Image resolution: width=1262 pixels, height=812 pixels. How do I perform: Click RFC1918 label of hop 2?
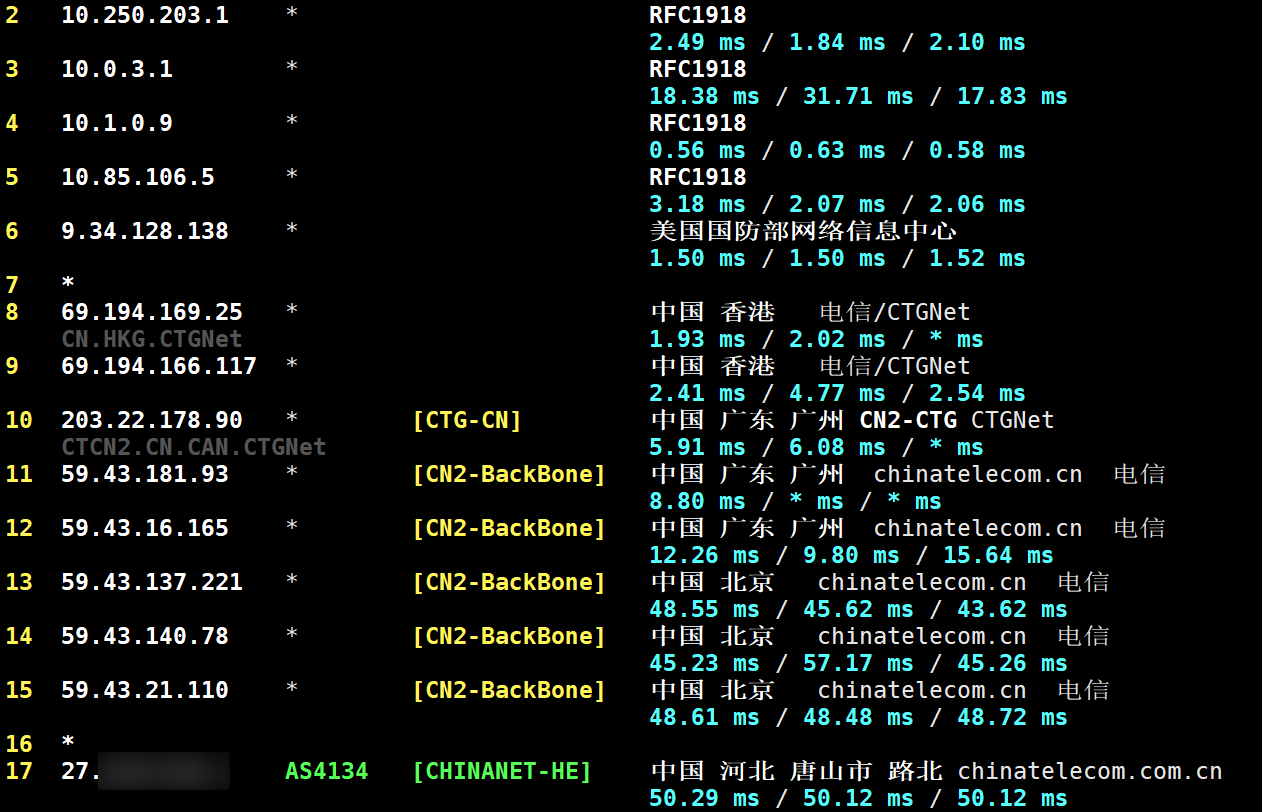pyautogui.click(x=698, y=15)
